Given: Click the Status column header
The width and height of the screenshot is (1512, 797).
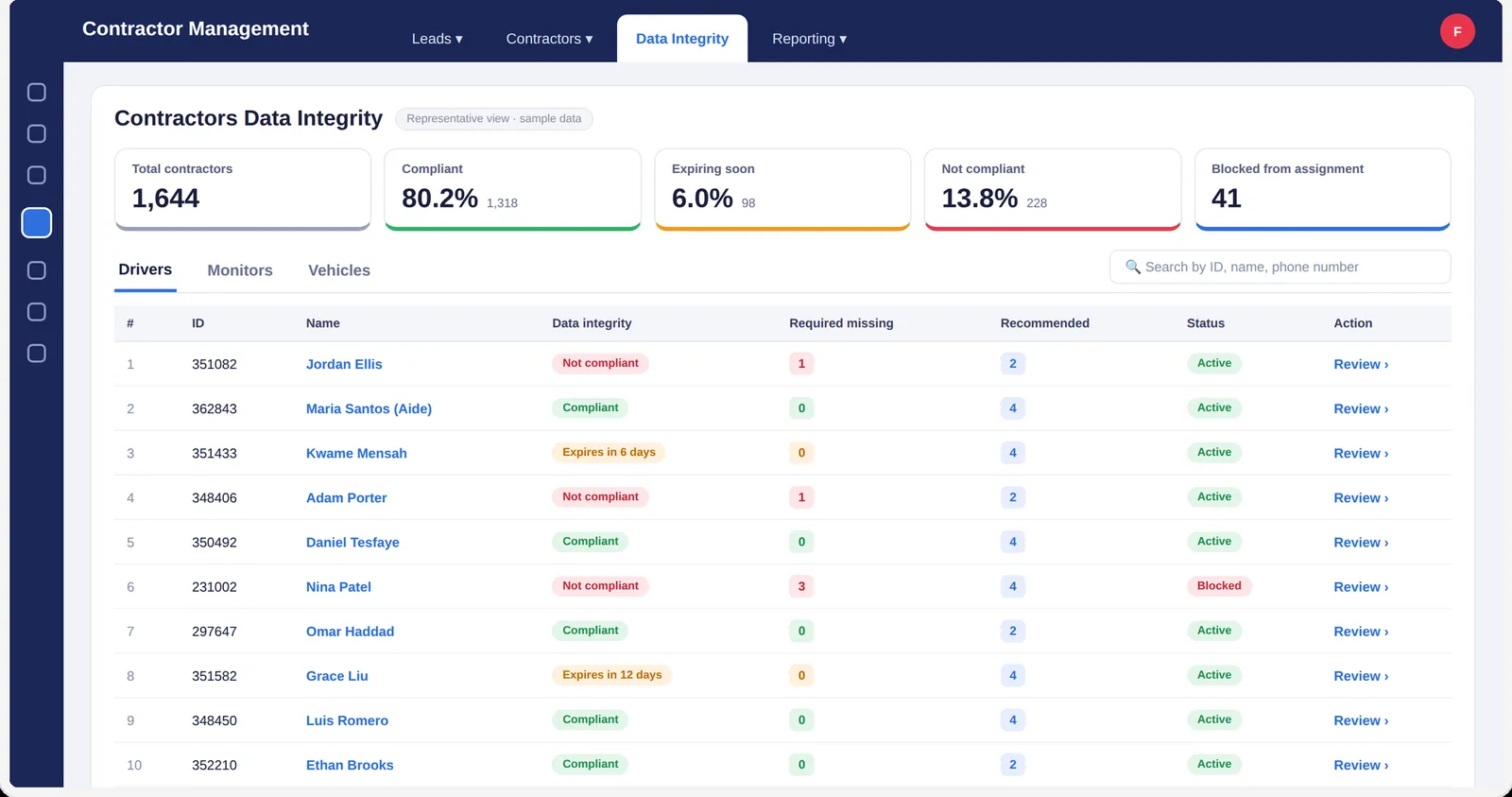Looking at the screenshot, I should point(1205,323).
